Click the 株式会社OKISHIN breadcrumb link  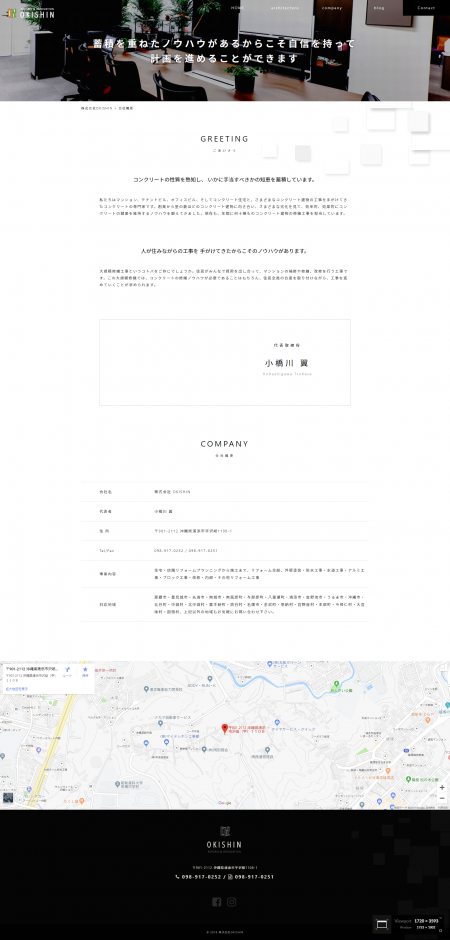point(96,108)
